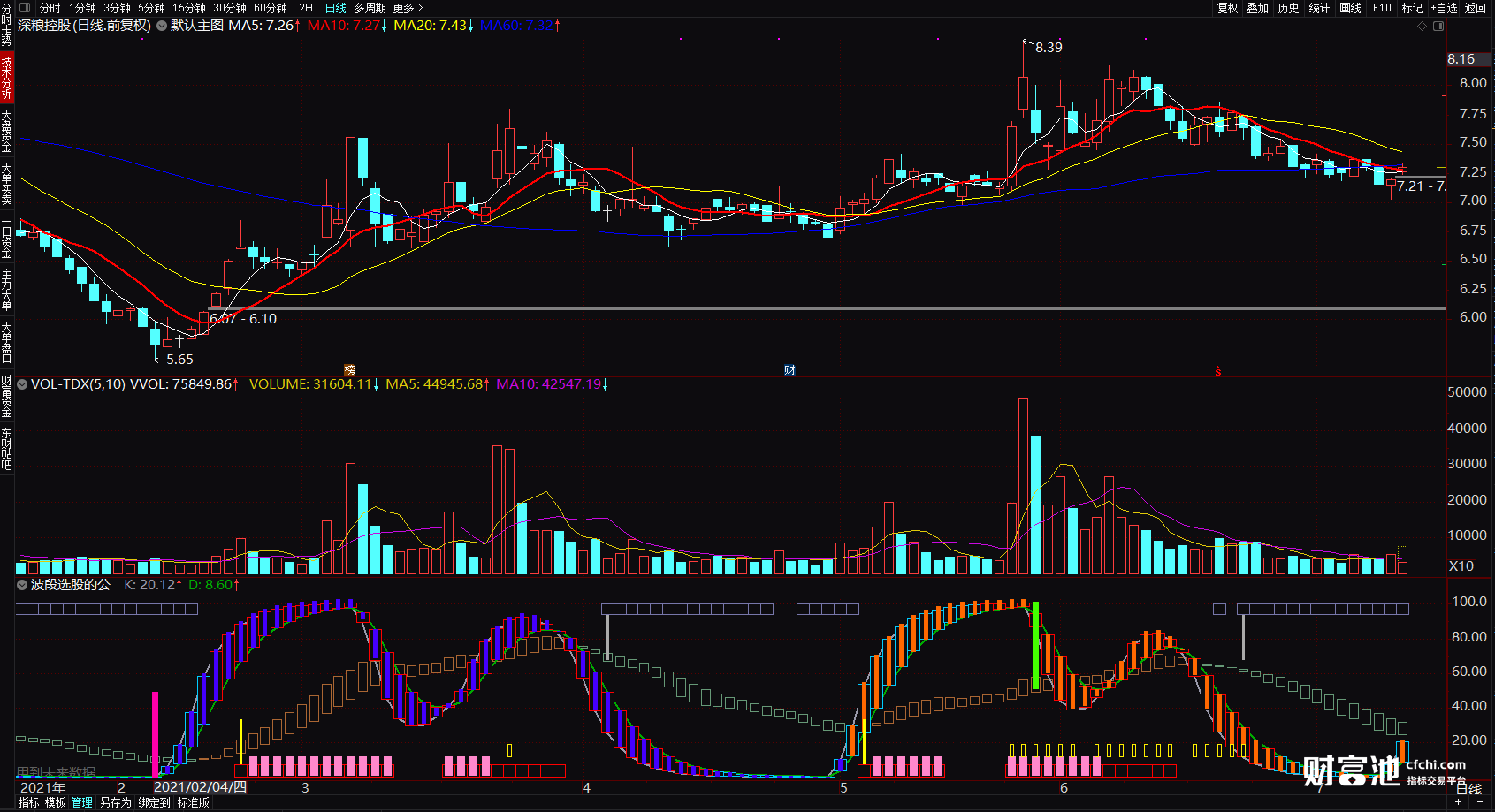
Task: Switch to 2H period
Action: pos(306,8)
